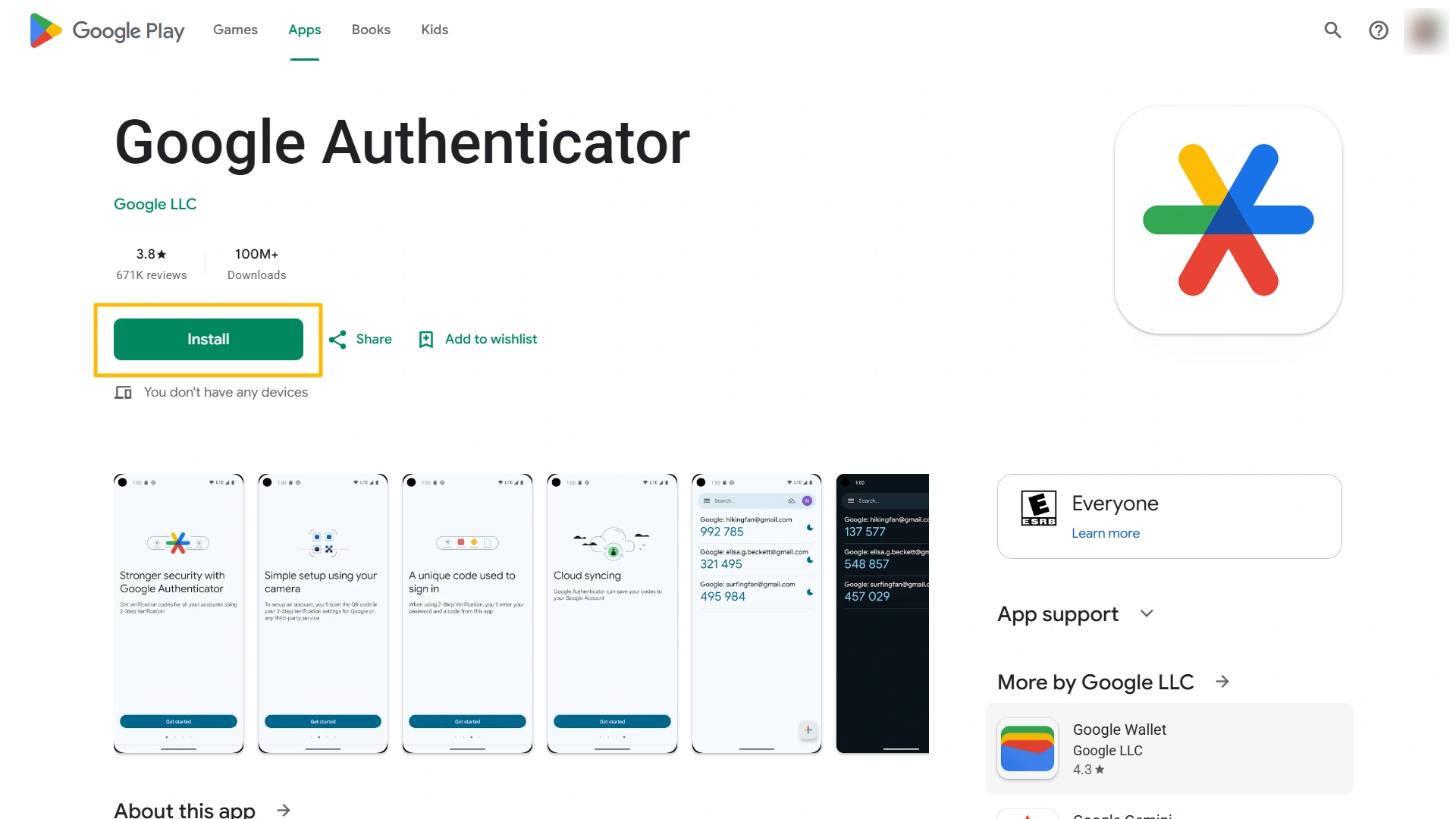Screen dimensions: 1456x819
Task: Click the You don't have any devices text
Action: (x=226, y=392)
